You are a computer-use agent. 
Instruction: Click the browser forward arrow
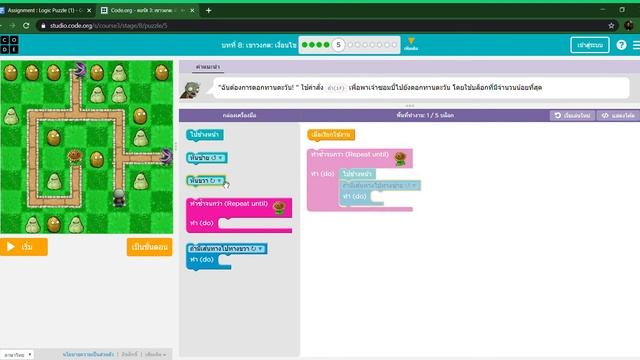coord(12,25)
